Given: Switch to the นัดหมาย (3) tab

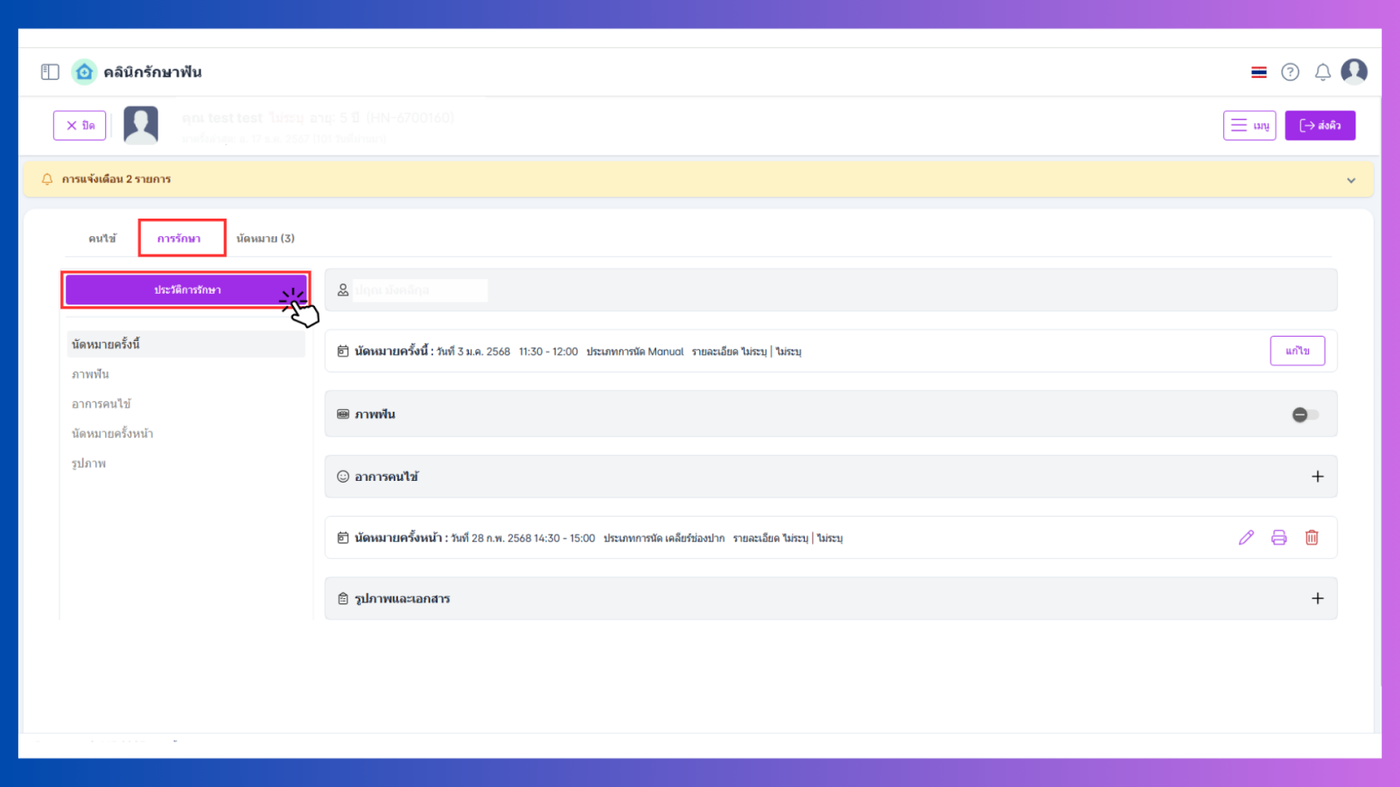Looking at the screenshot, I should tap(265, 238).
